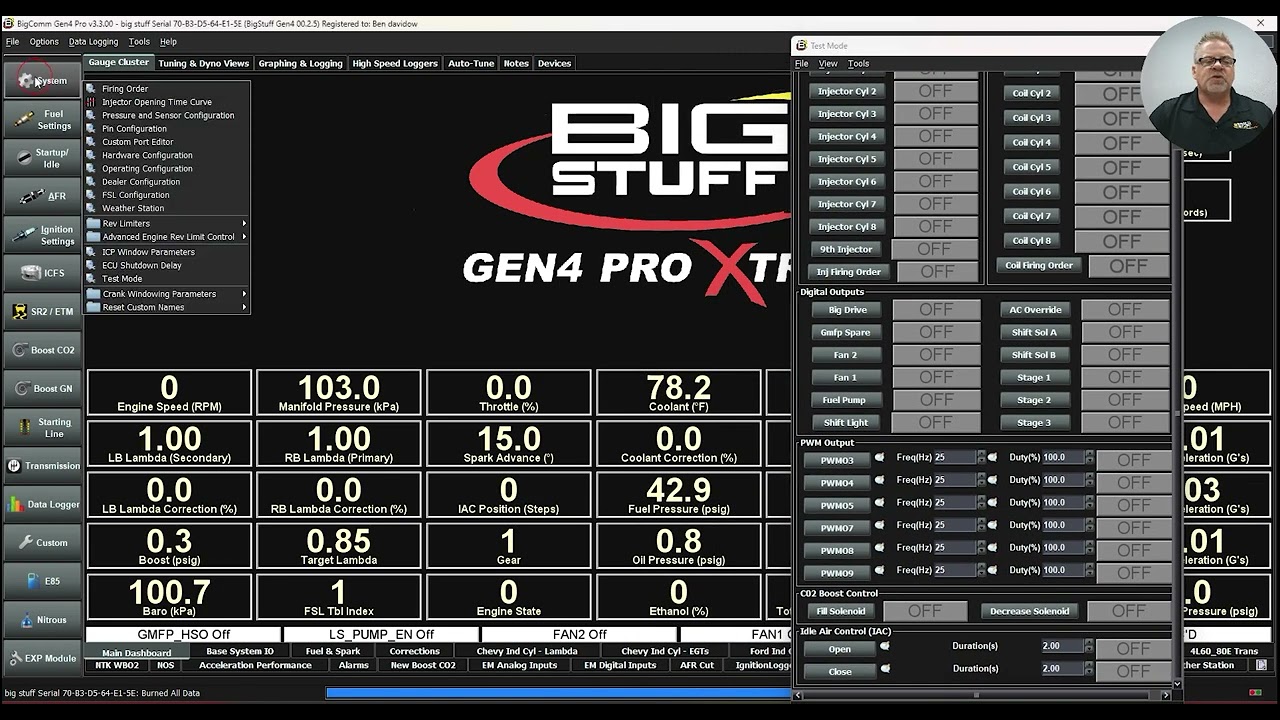Open the Boost GN sidebar section
This screenshot has width=1280, height=720.
coord(42,389)
